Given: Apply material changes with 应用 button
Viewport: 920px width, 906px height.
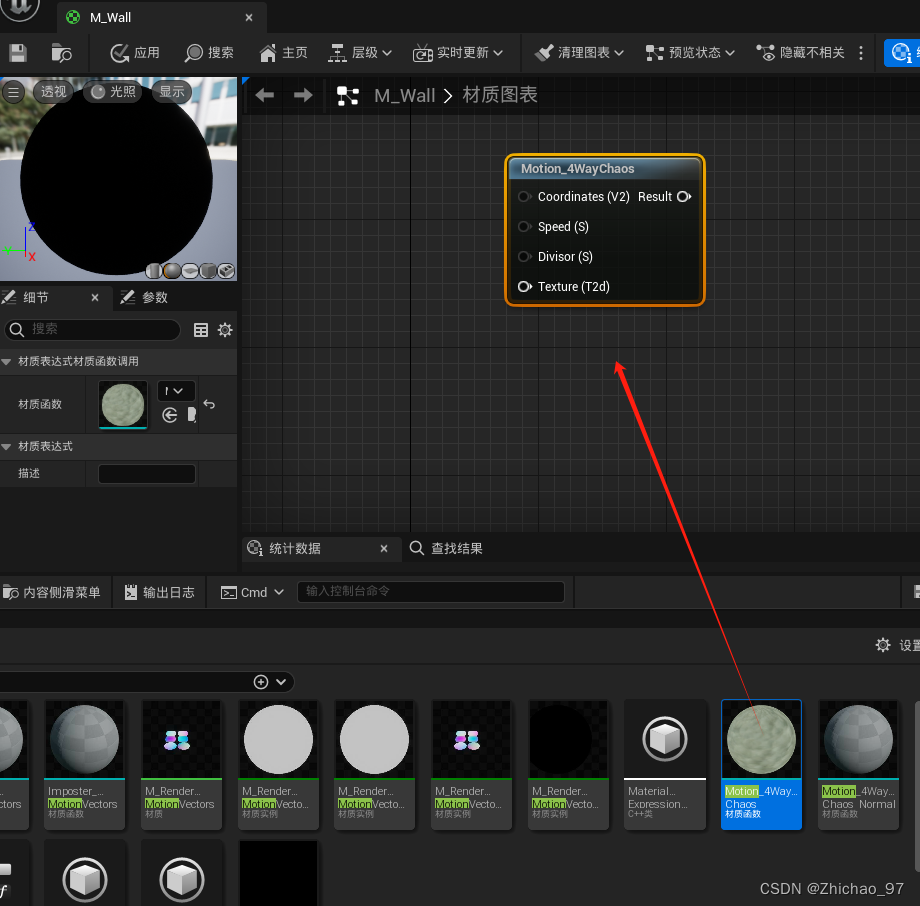Looking at the screenshot, I should point(136,53).
